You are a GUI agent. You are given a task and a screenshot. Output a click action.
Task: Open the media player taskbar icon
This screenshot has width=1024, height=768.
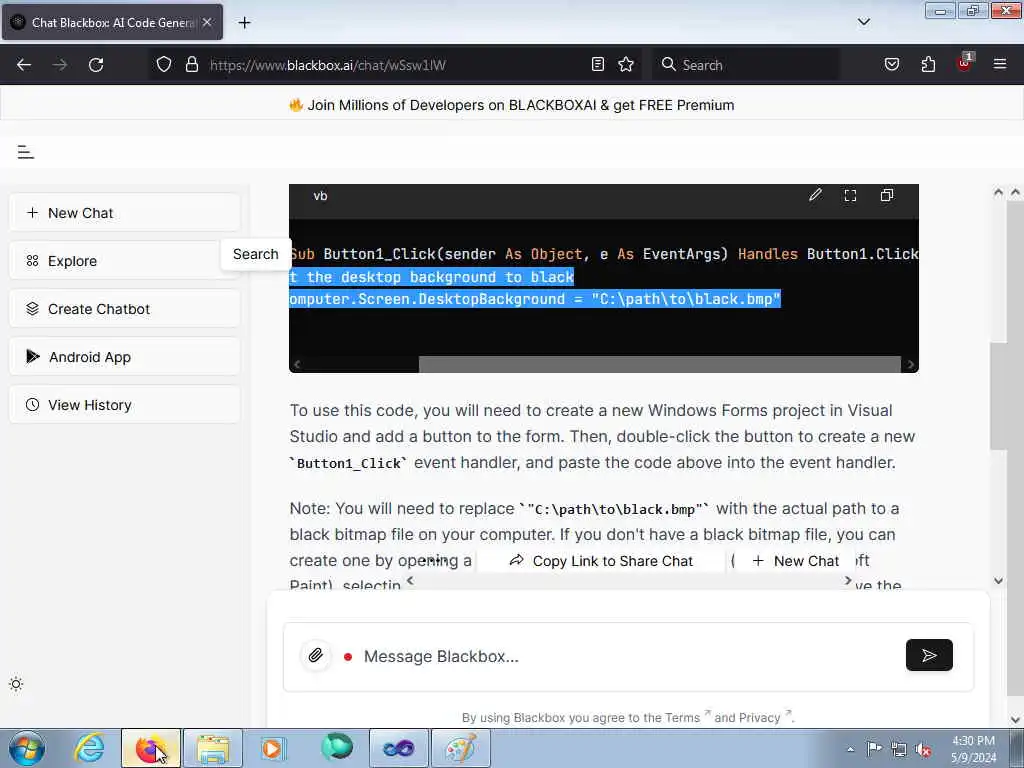point(273,748)
